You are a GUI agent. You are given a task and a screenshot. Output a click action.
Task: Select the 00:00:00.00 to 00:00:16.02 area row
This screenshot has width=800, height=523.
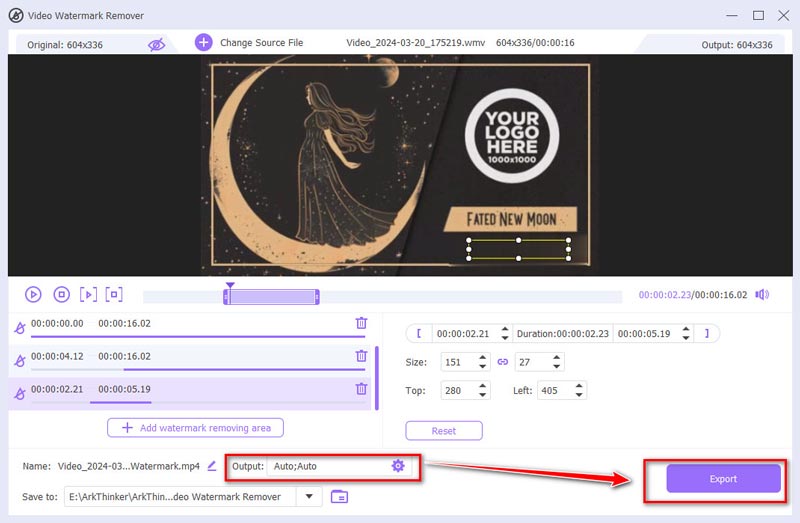point(190,327)
